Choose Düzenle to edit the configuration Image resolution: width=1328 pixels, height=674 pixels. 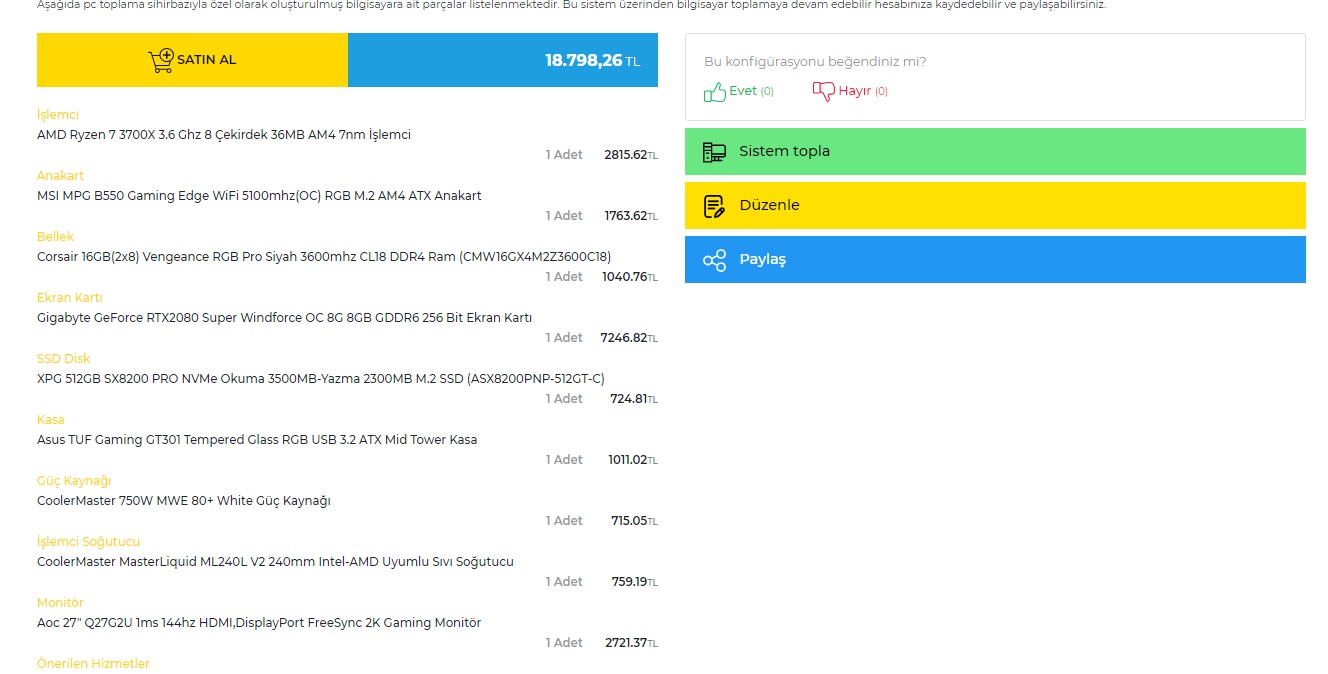tap(995, 205)
